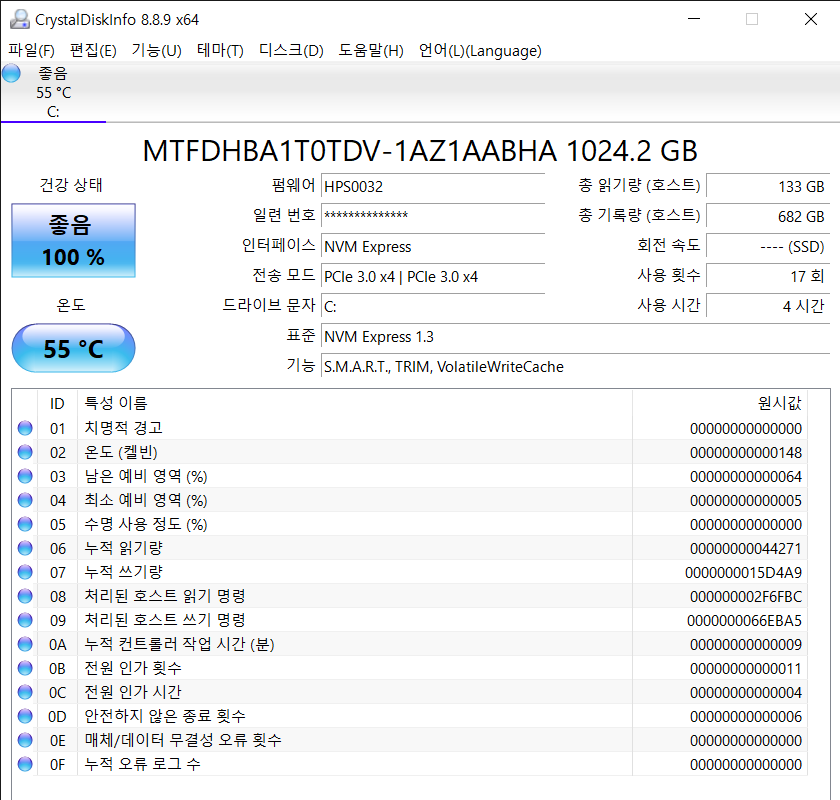
Task: Select attribute name 누적 쓰기량
Action: (x=123, y=572)
